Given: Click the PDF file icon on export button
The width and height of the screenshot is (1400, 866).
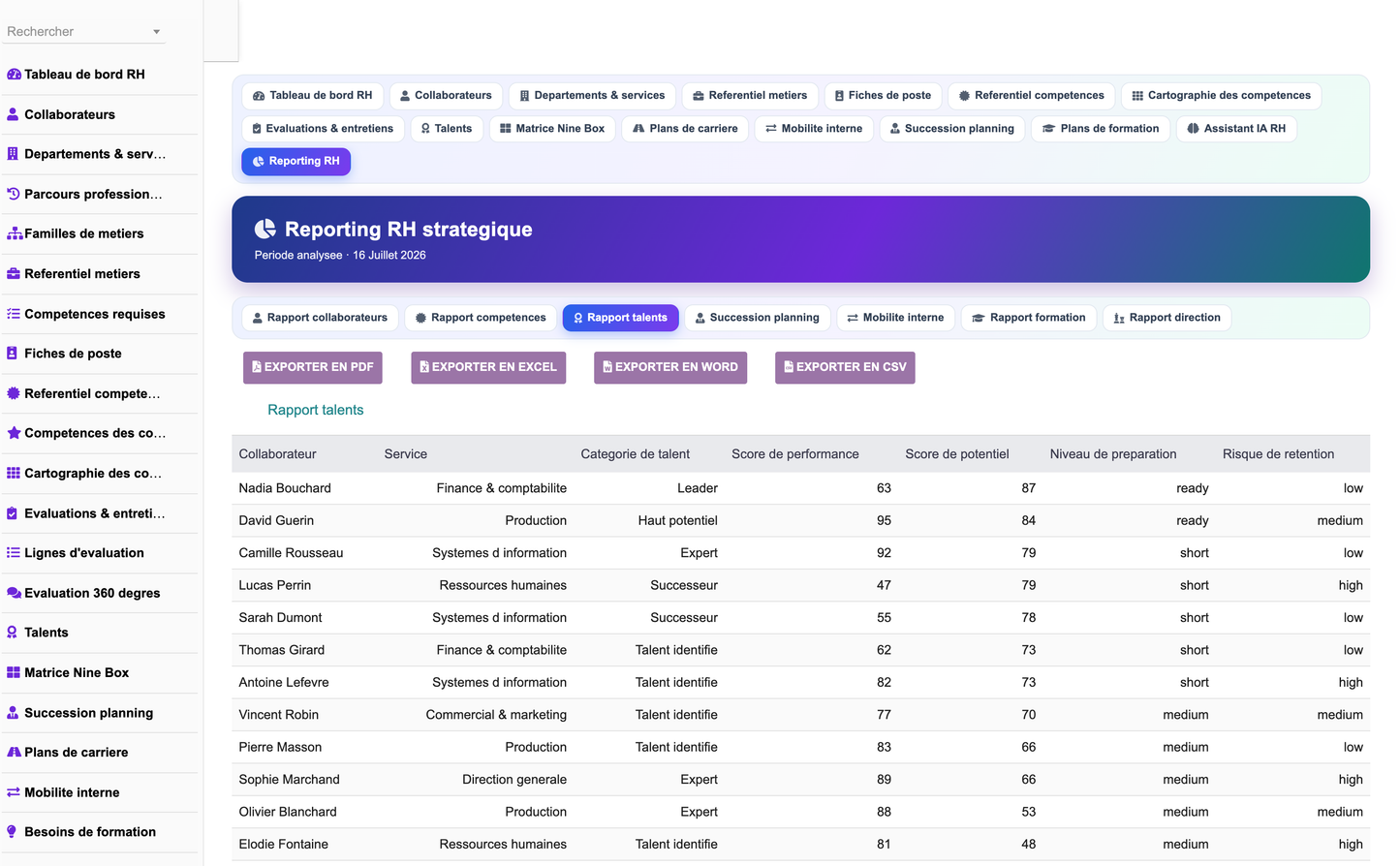Looking at the screenshot, I should [257, 367].
